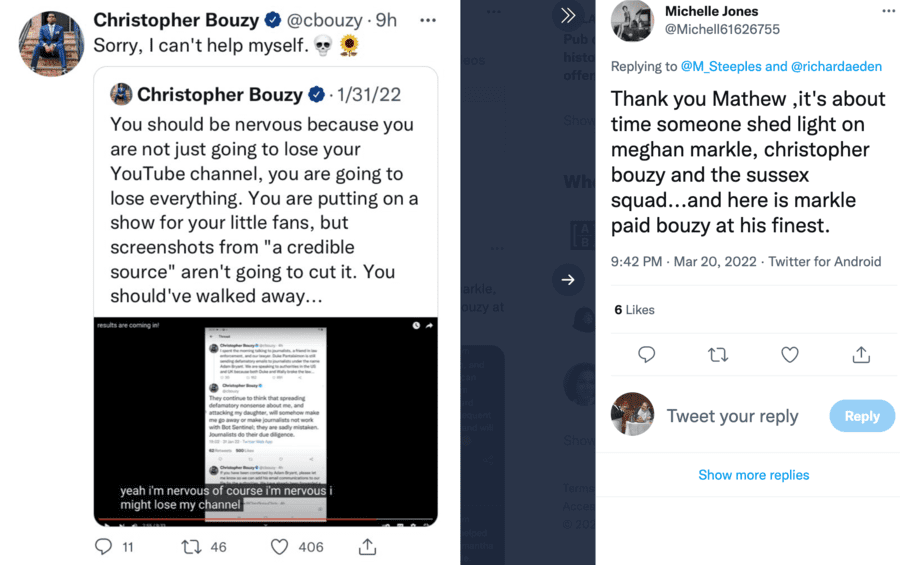This screenshot has width=900, height=565.
Task: Like Michelle Jones's reply
Action: click(x=790, y=354)
